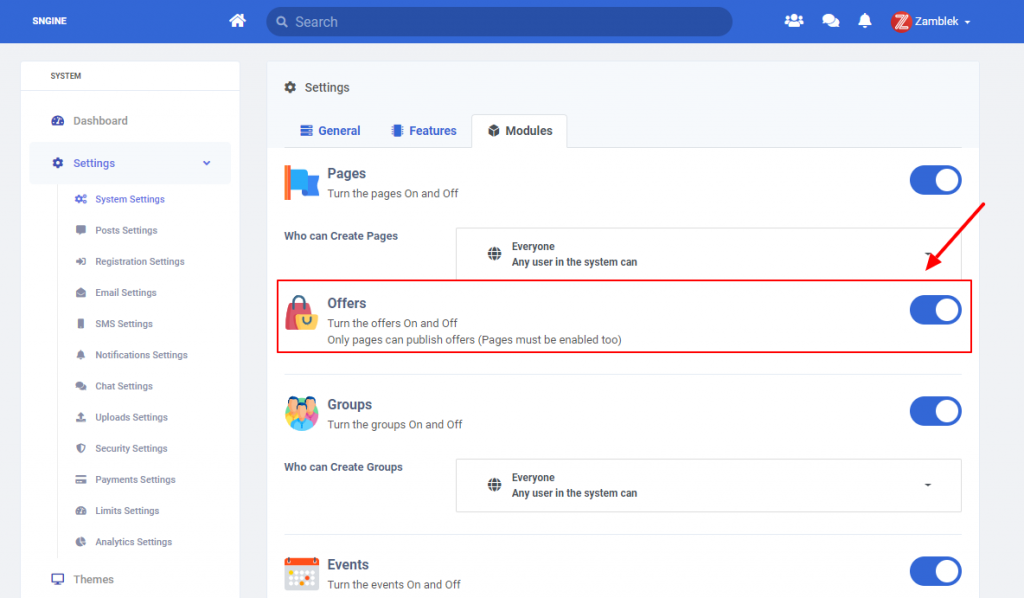
Task: Open Limits Settings link
Action: (x=127, y=511)
